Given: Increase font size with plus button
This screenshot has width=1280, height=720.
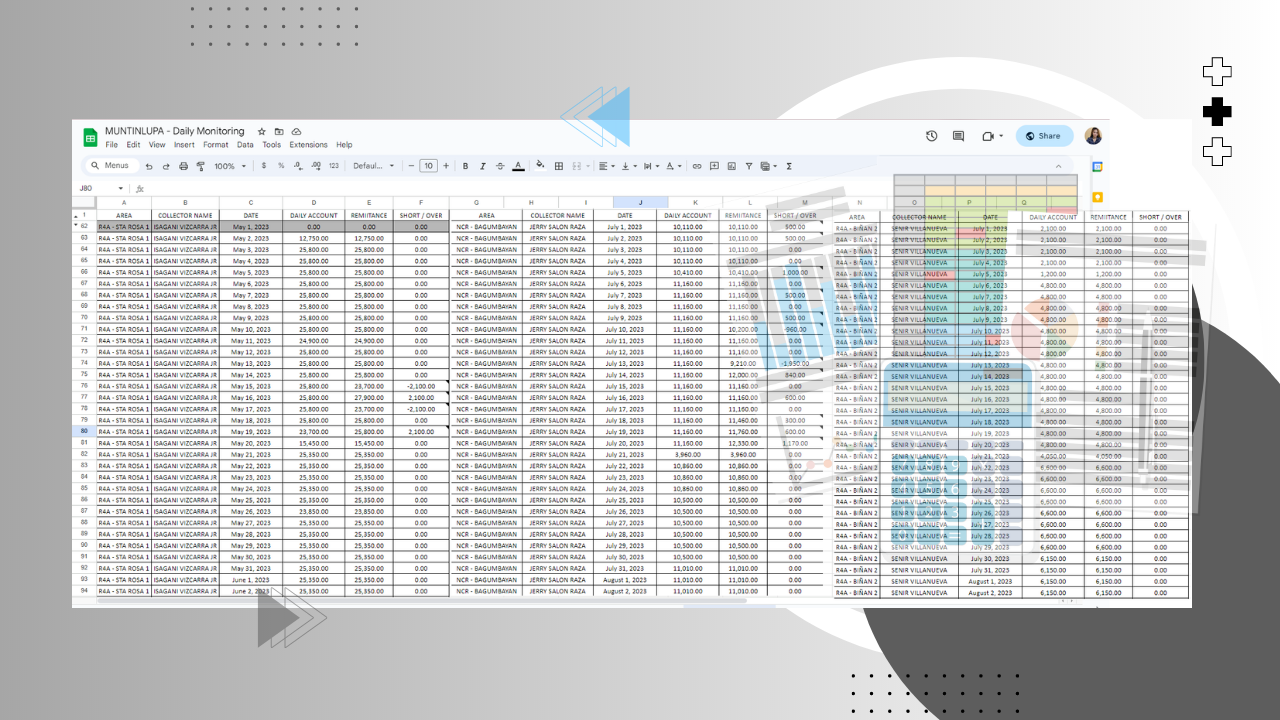Looking at the screenshot, I should tap(446, 166).
